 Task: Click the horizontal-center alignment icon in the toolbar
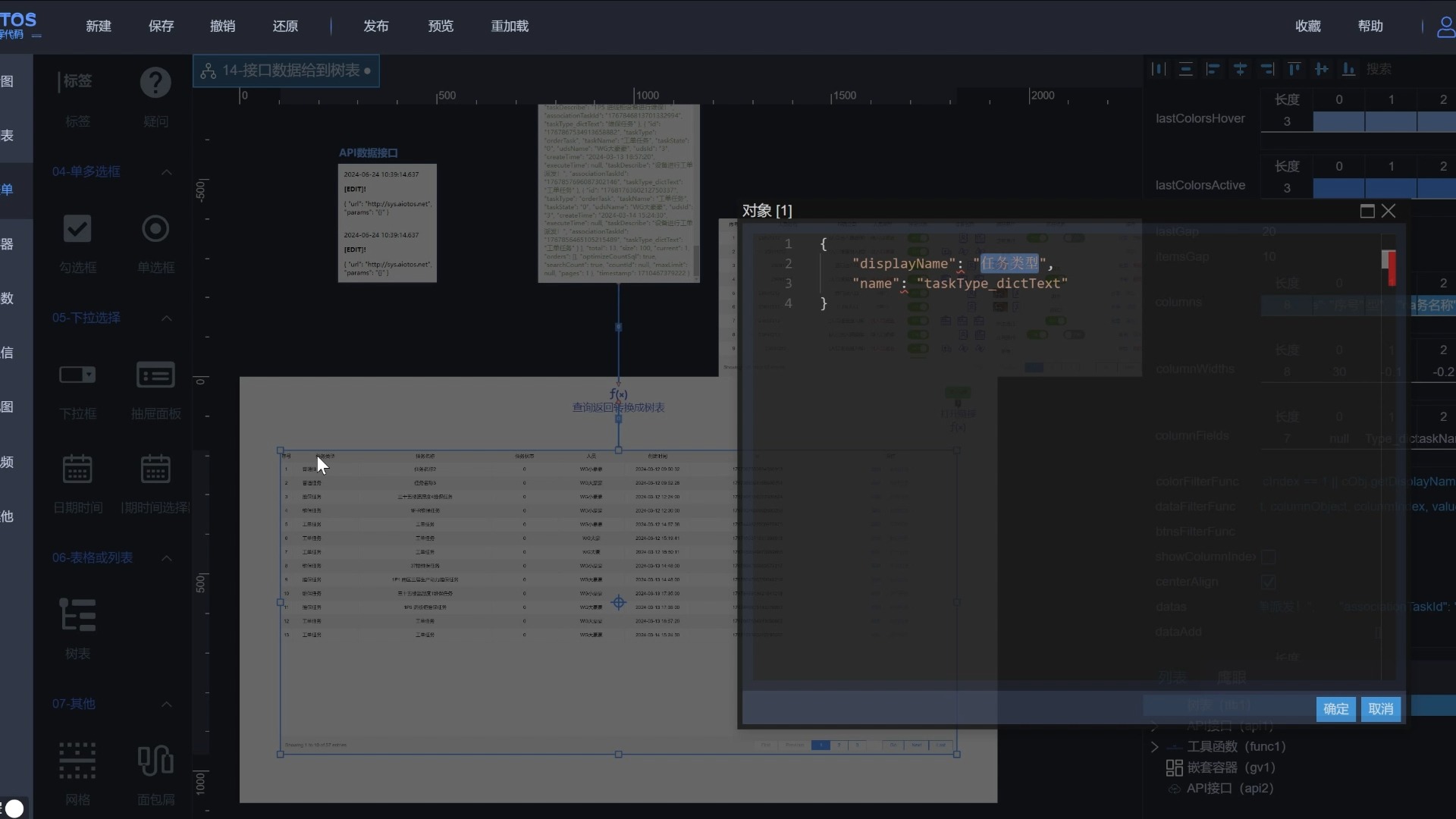coord(1240,69)
